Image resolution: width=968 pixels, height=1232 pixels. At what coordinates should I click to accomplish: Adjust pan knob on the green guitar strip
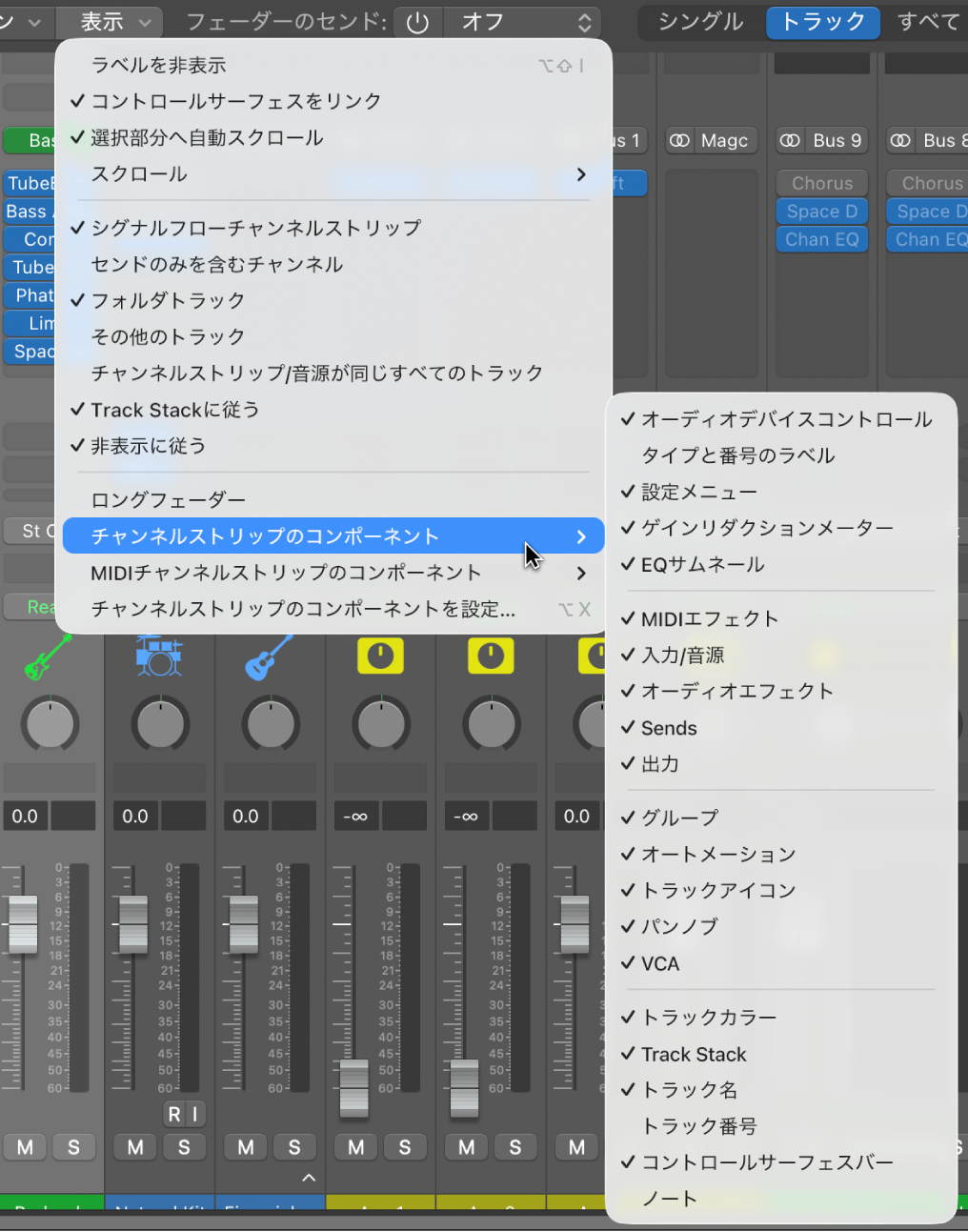pos(50,724)
